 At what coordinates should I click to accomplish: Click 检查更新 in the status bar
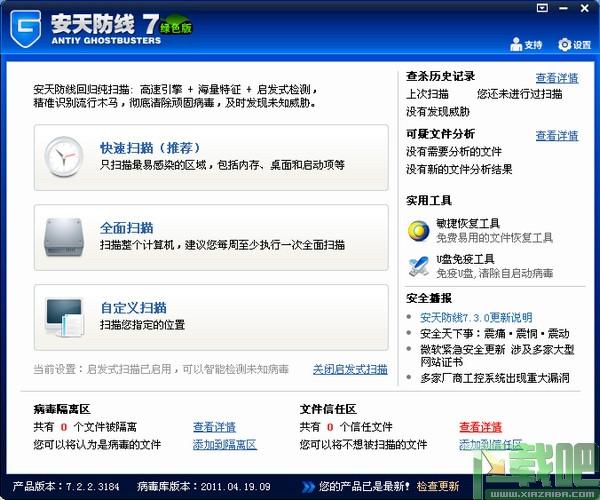pos(438,486)
